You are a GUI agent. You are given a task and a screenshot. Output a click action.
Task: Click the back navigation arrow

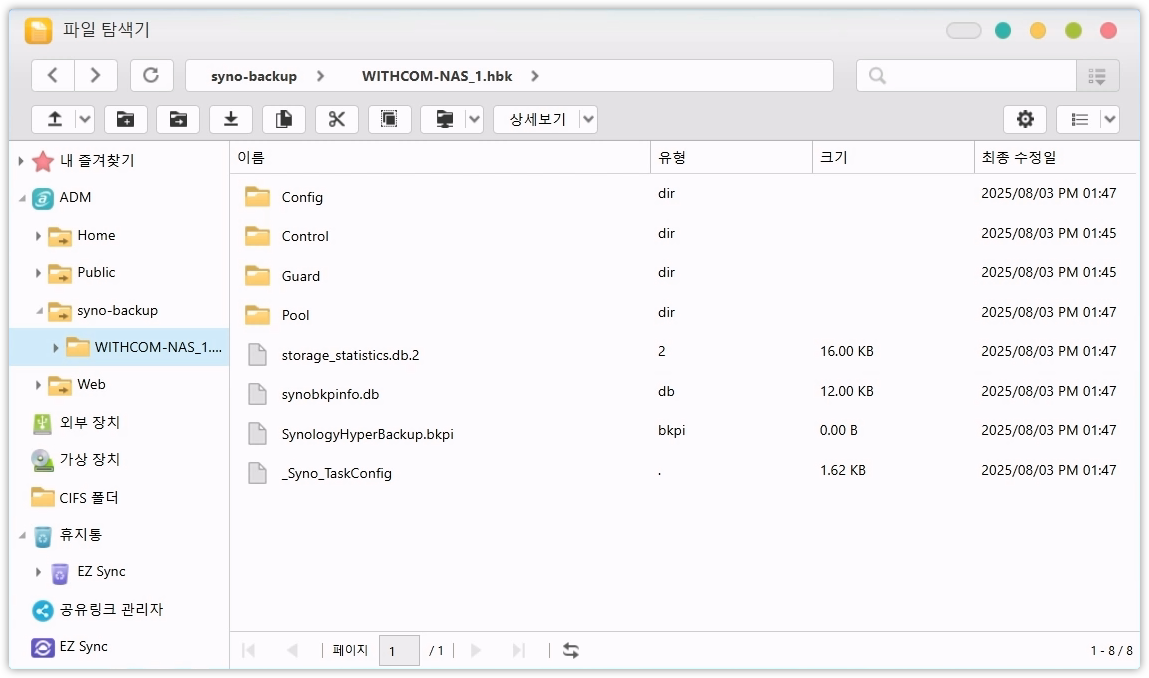52,75
